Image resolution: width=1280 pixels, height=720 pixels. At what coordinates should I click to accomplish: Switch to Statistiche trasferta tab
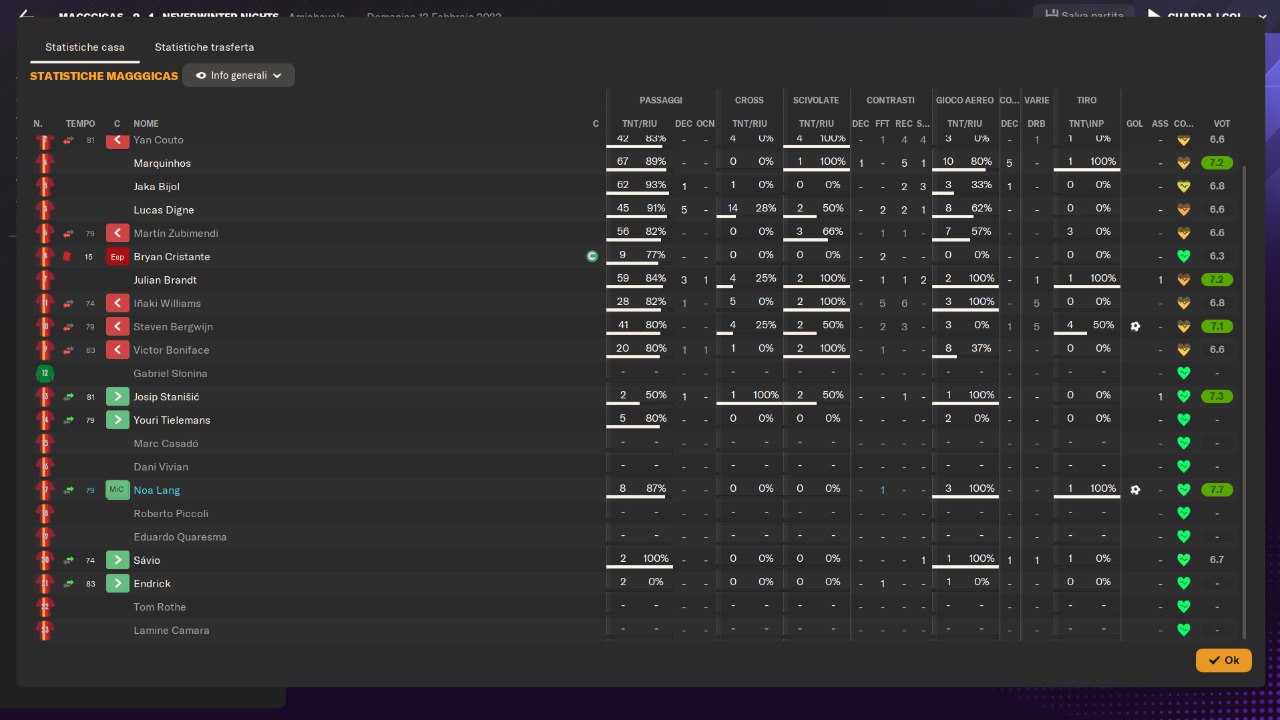(x=204, y=47)
